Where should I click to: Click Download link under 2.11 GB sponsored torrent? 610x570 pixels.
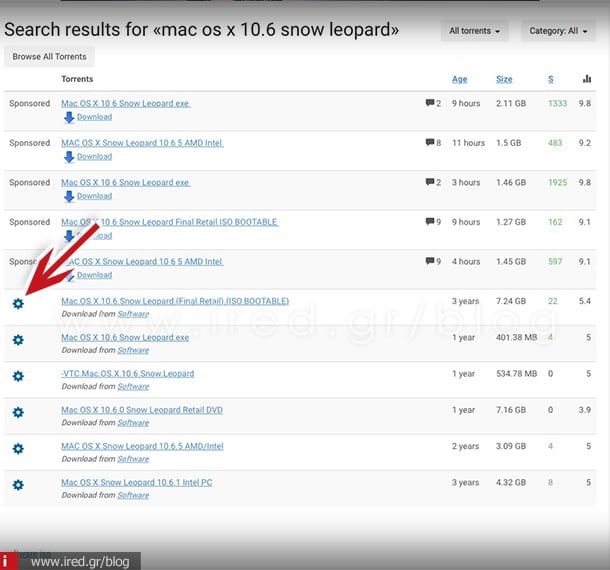pos(95,117)
